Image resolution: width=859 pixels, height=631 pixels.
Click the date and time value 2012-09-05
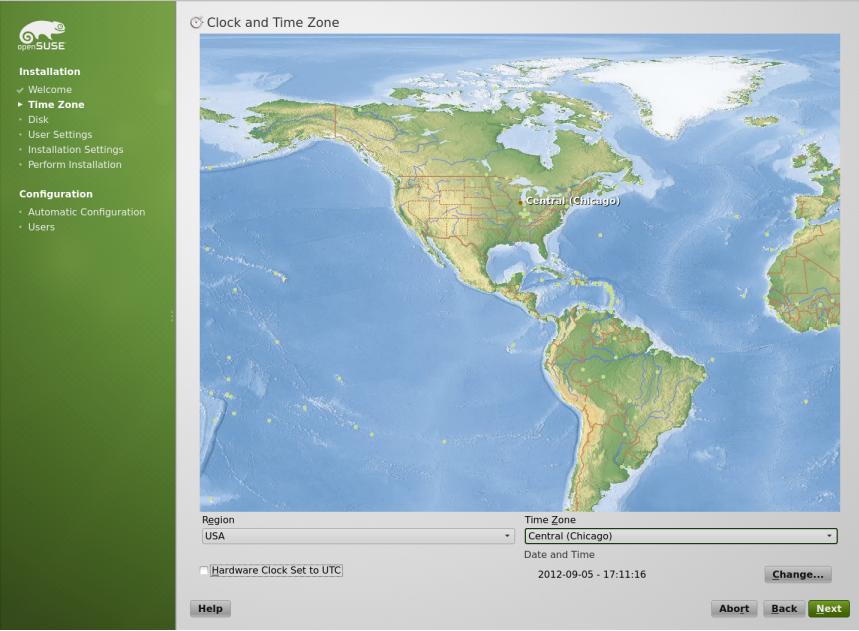pos(592,575)
